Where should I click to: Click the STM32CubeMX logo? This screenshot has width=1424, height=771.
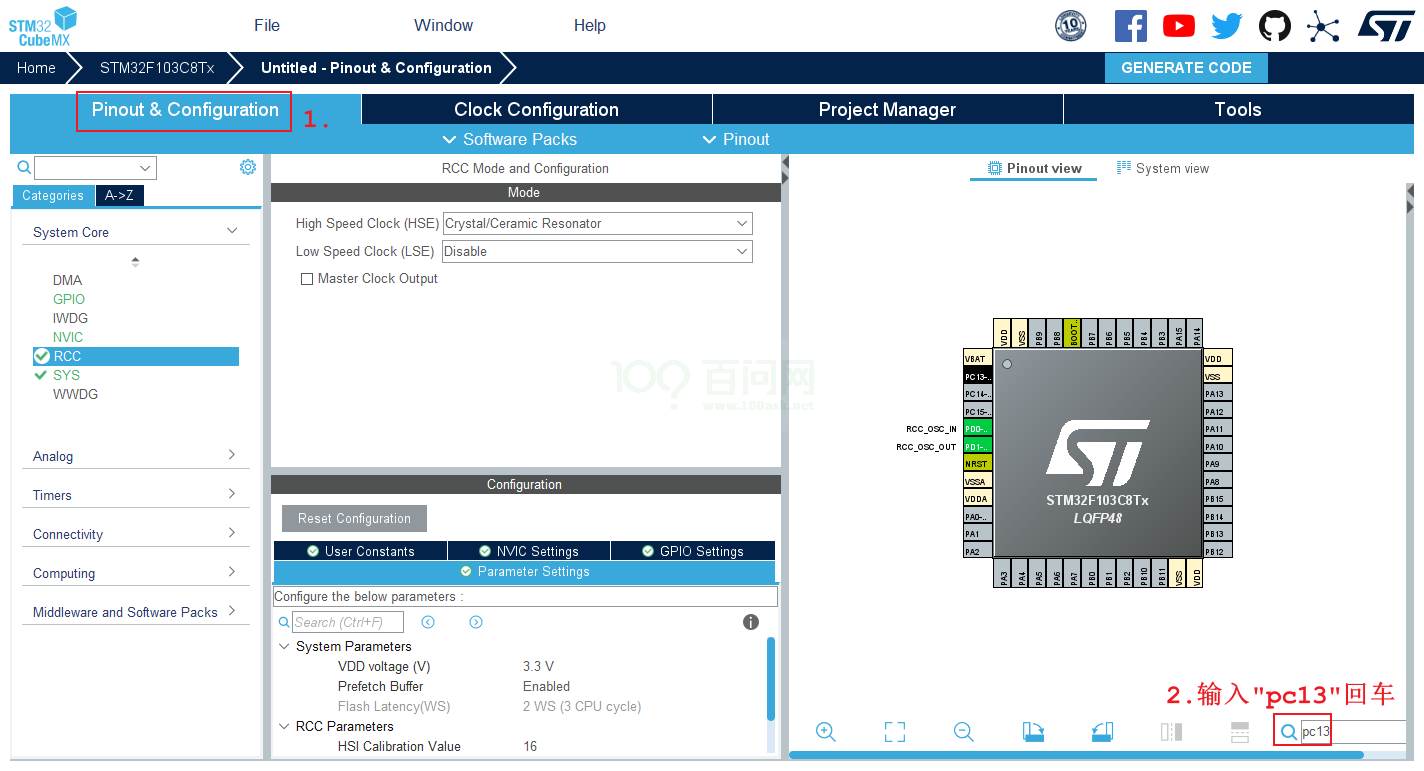42,26
